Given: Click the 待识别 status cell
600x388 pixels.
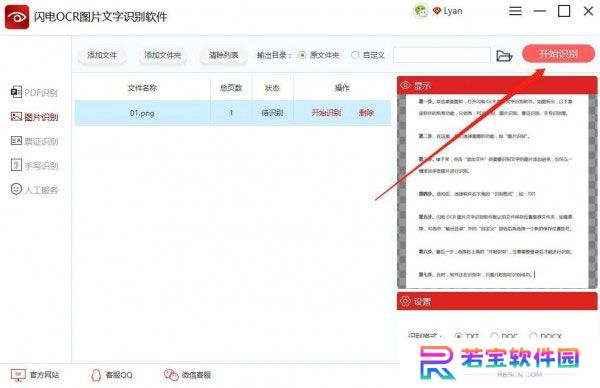Looking at the screenshot, I should pos(272,113).
